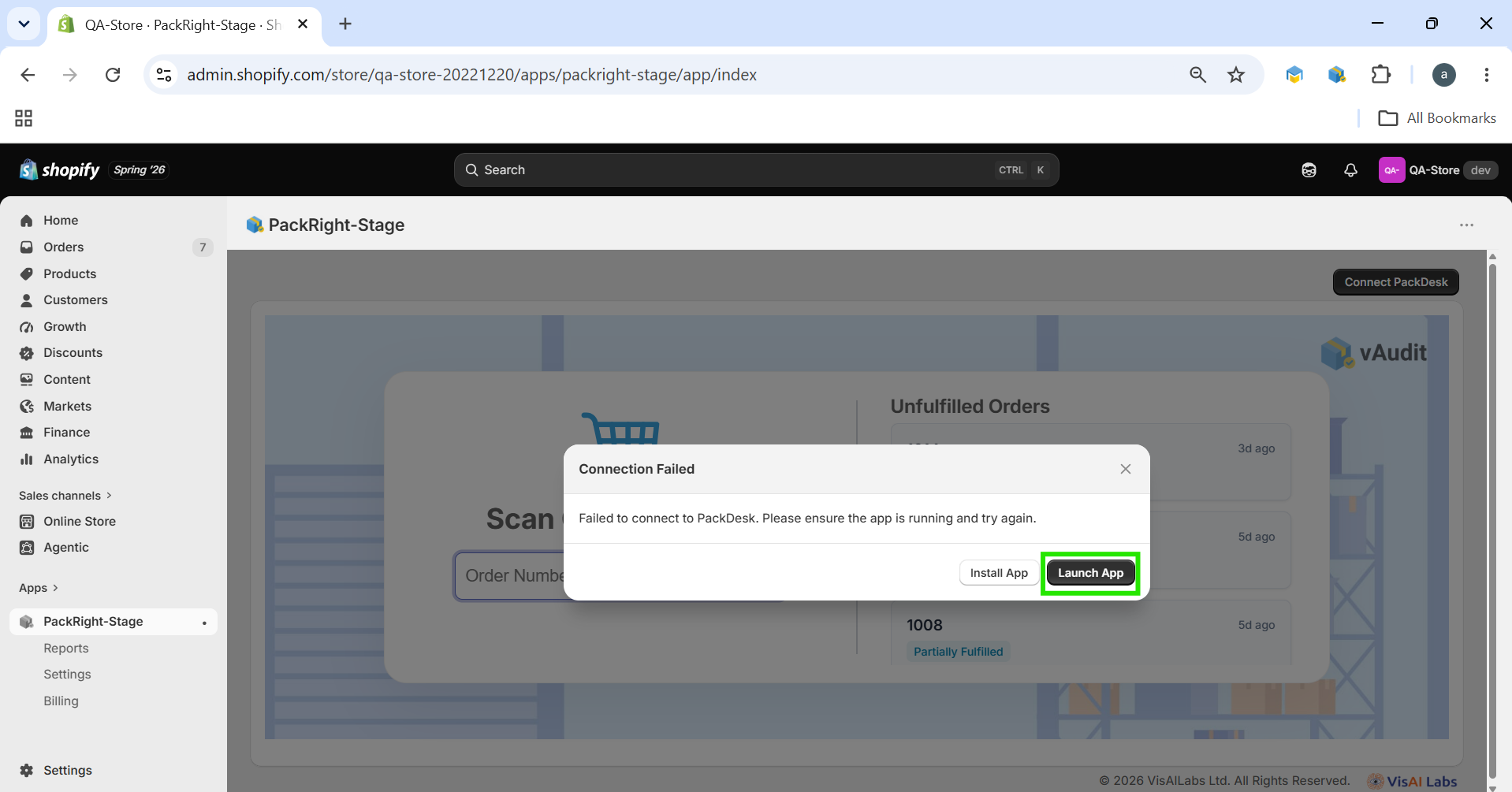Bookmark this page with the star icon
This screenshot has height=792, width=1512.
(1236, 75)
